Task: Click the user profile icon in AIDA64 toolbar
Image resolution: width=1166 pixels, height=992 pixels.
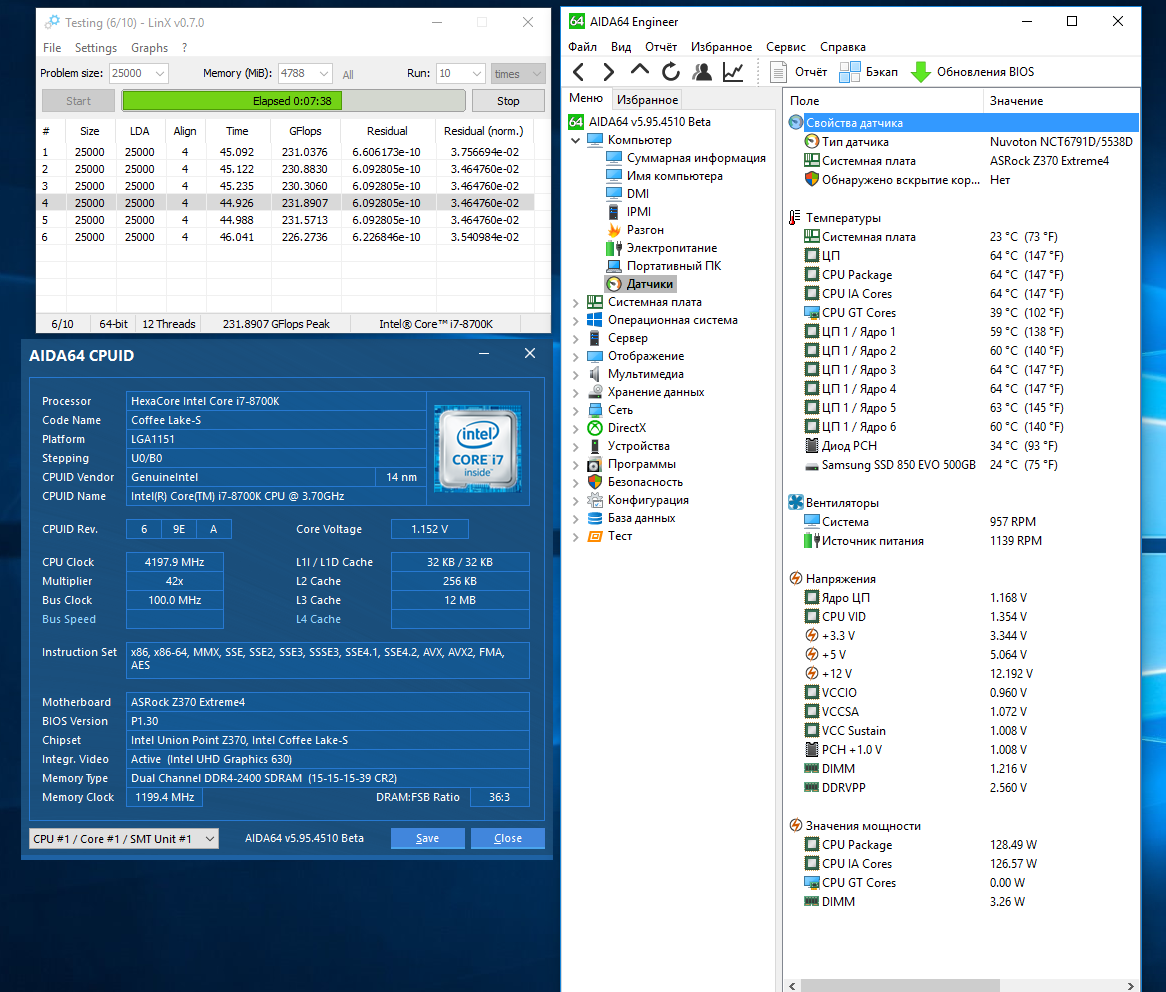Action: [x=701, y=72]
